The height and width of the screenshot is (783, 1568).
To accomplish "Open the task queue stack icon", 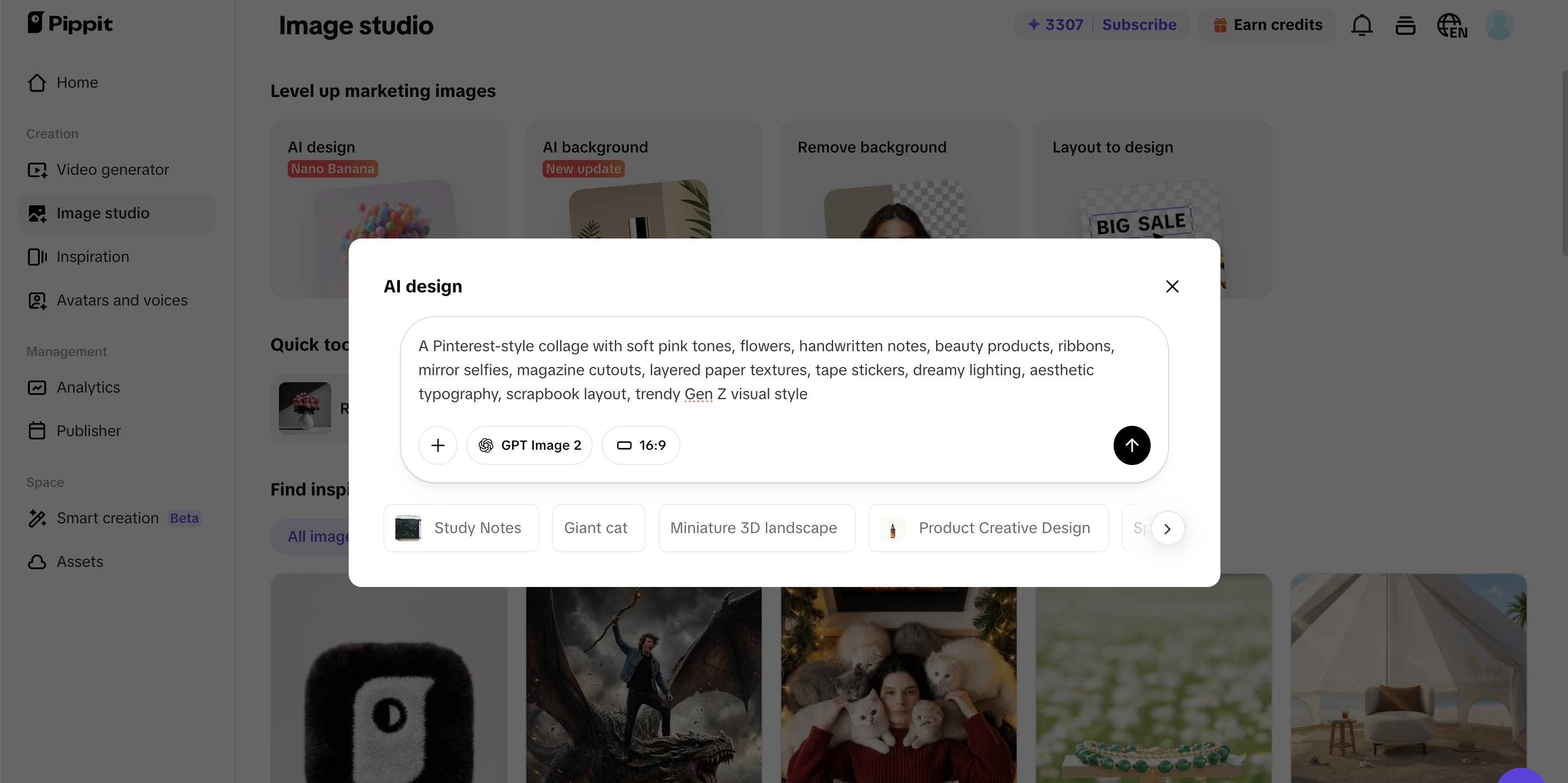I will [x=1405, y=25].
